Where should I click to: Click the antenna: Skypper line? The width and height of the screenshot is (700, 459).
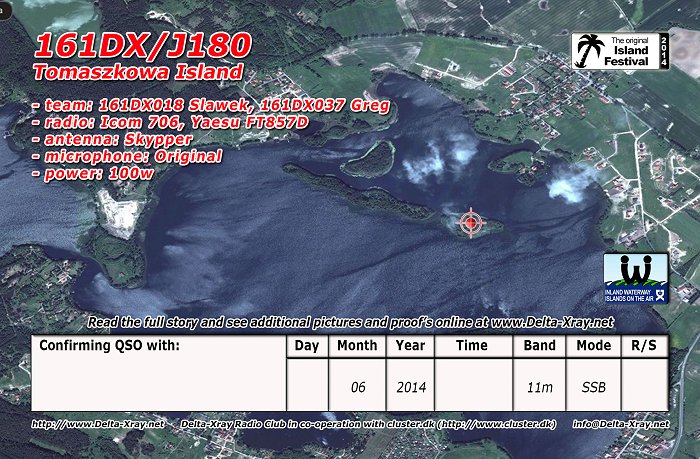click(x=112, y=139)
